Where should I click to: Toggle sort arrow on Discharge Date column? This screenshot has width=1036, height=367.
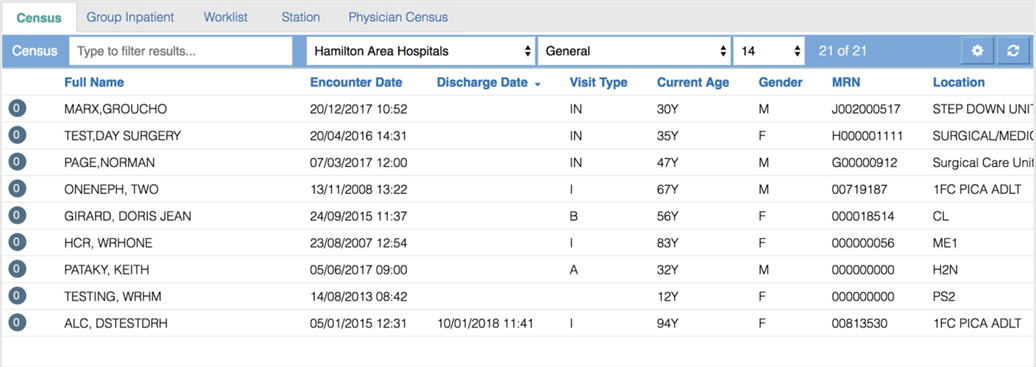537,84
